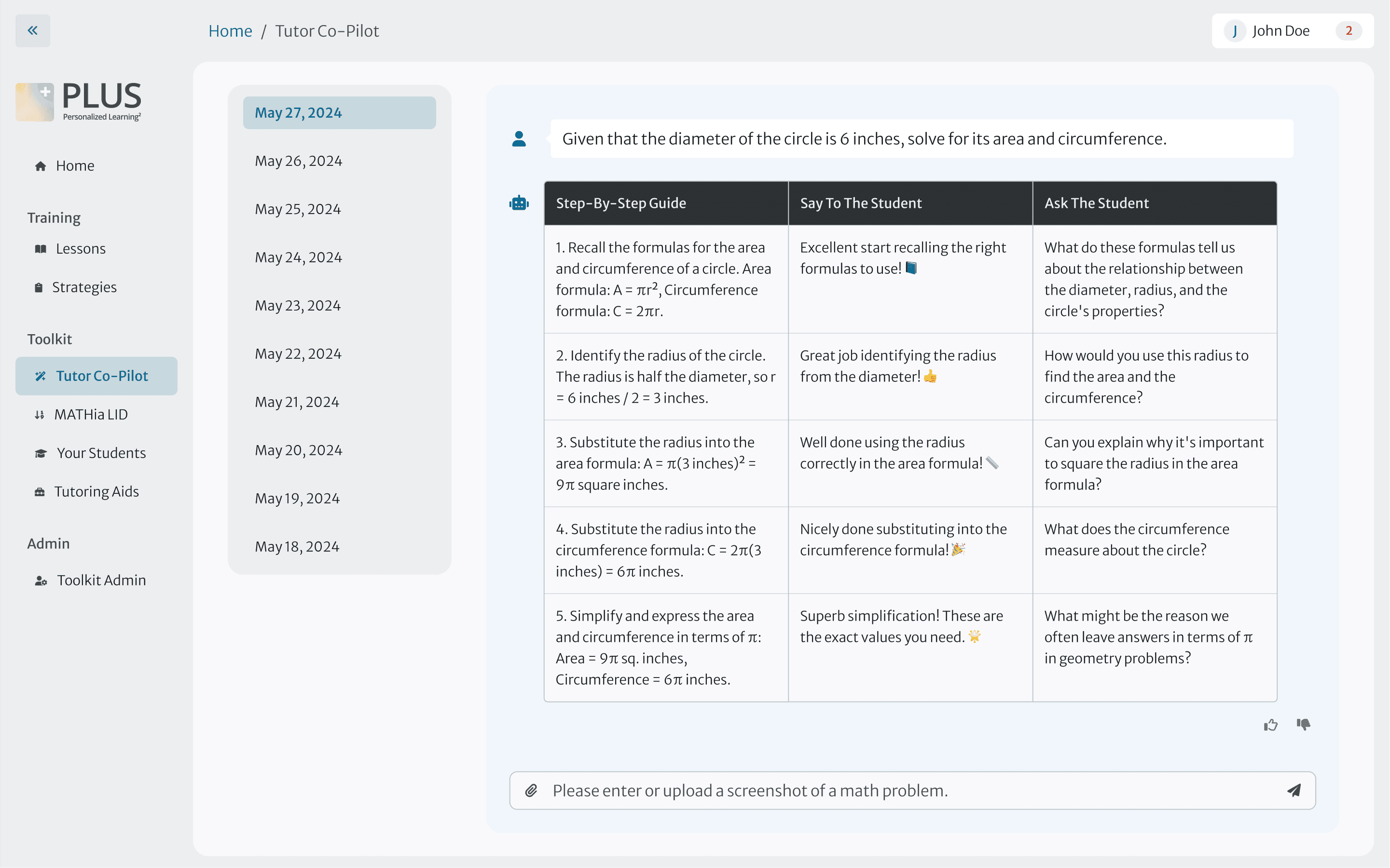
Task: Open the May 19, 2024 chat history
Action: (340, 498)
